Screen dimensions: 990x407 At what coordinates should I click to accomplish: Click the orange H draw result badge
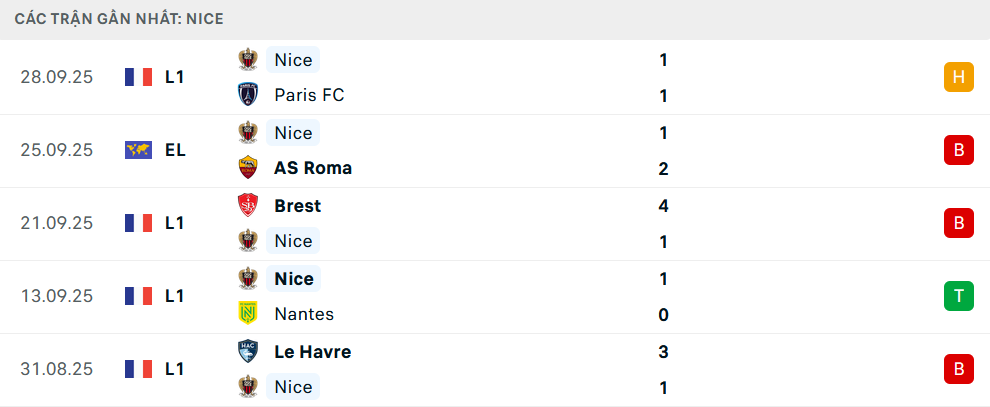tap(958, 77)
